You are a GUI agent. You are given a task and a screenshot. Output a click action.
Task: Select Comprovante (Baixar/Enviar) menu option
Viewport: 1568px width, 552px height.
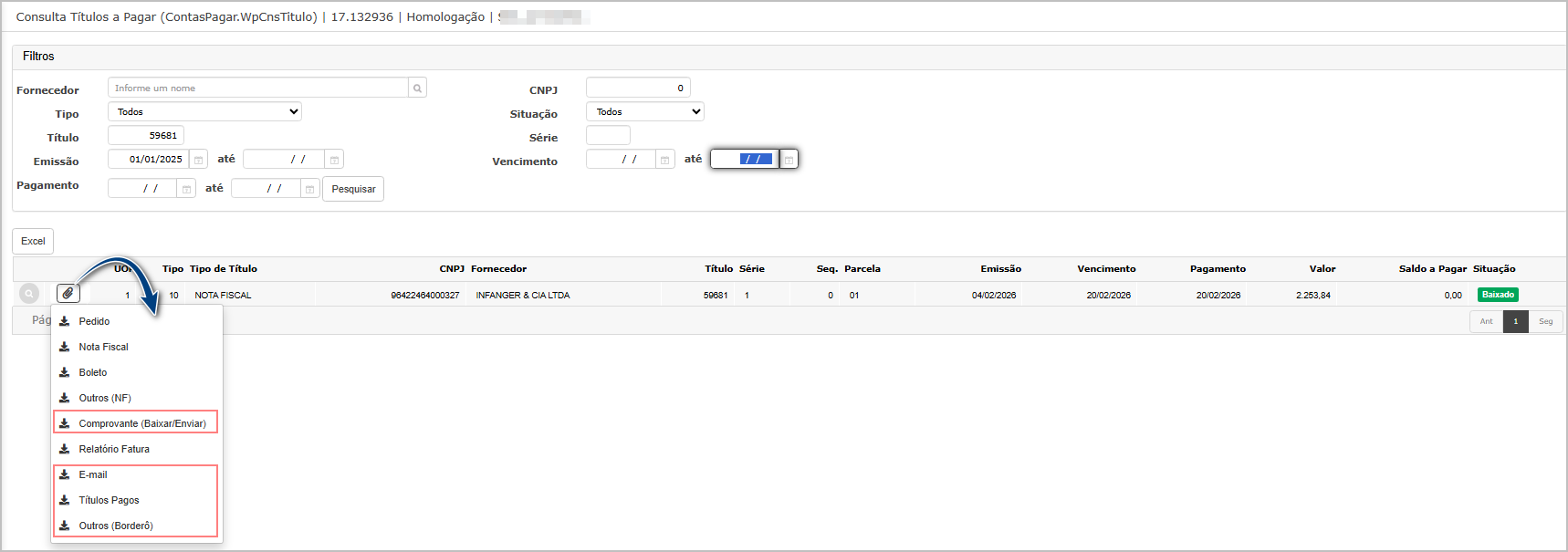coord(141,423)
